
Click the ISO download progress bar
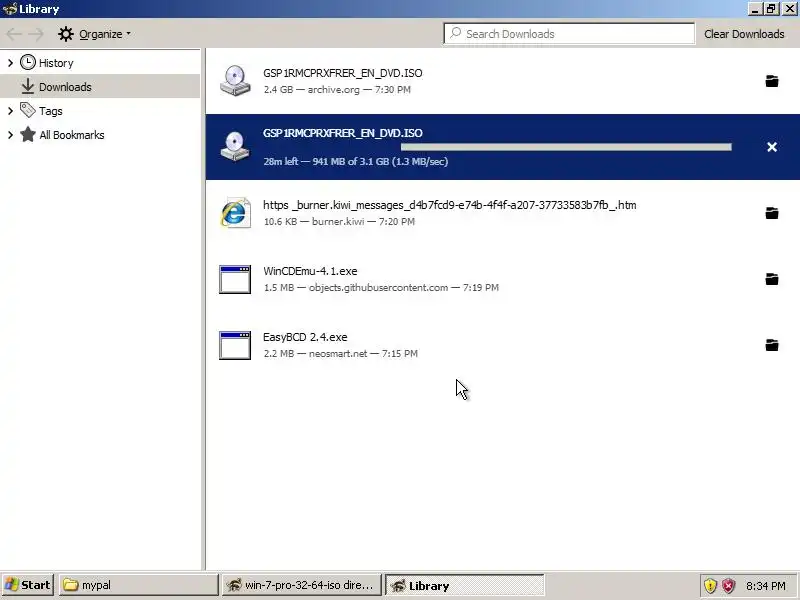[566, 147]
